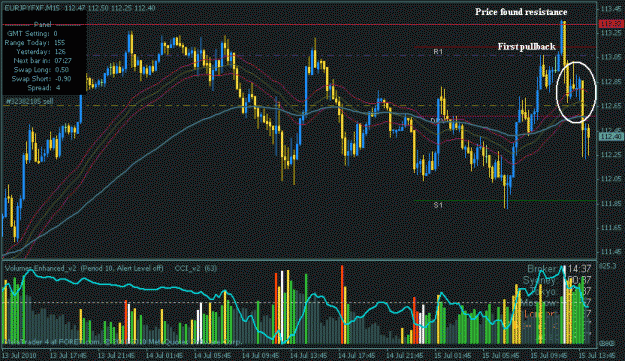Click the 113.25 price axis label

(612, 33)
